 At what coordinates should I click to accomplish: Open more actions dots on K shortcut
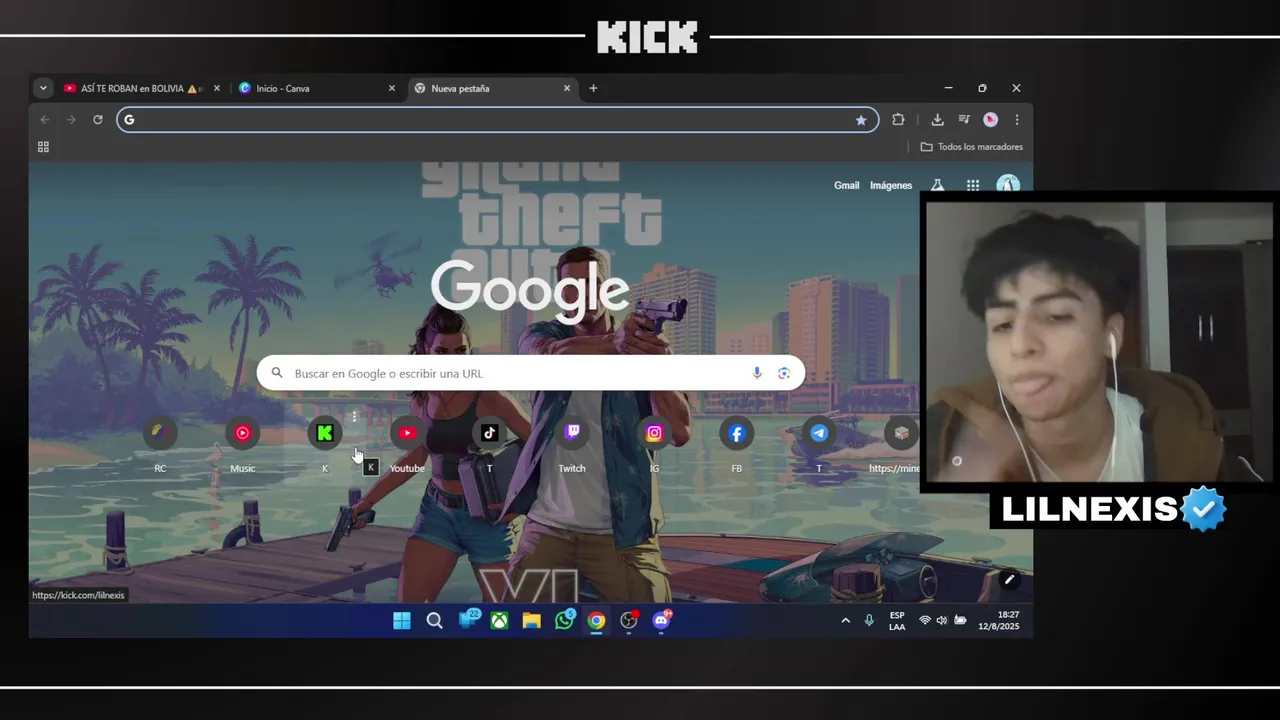[354, 416]
